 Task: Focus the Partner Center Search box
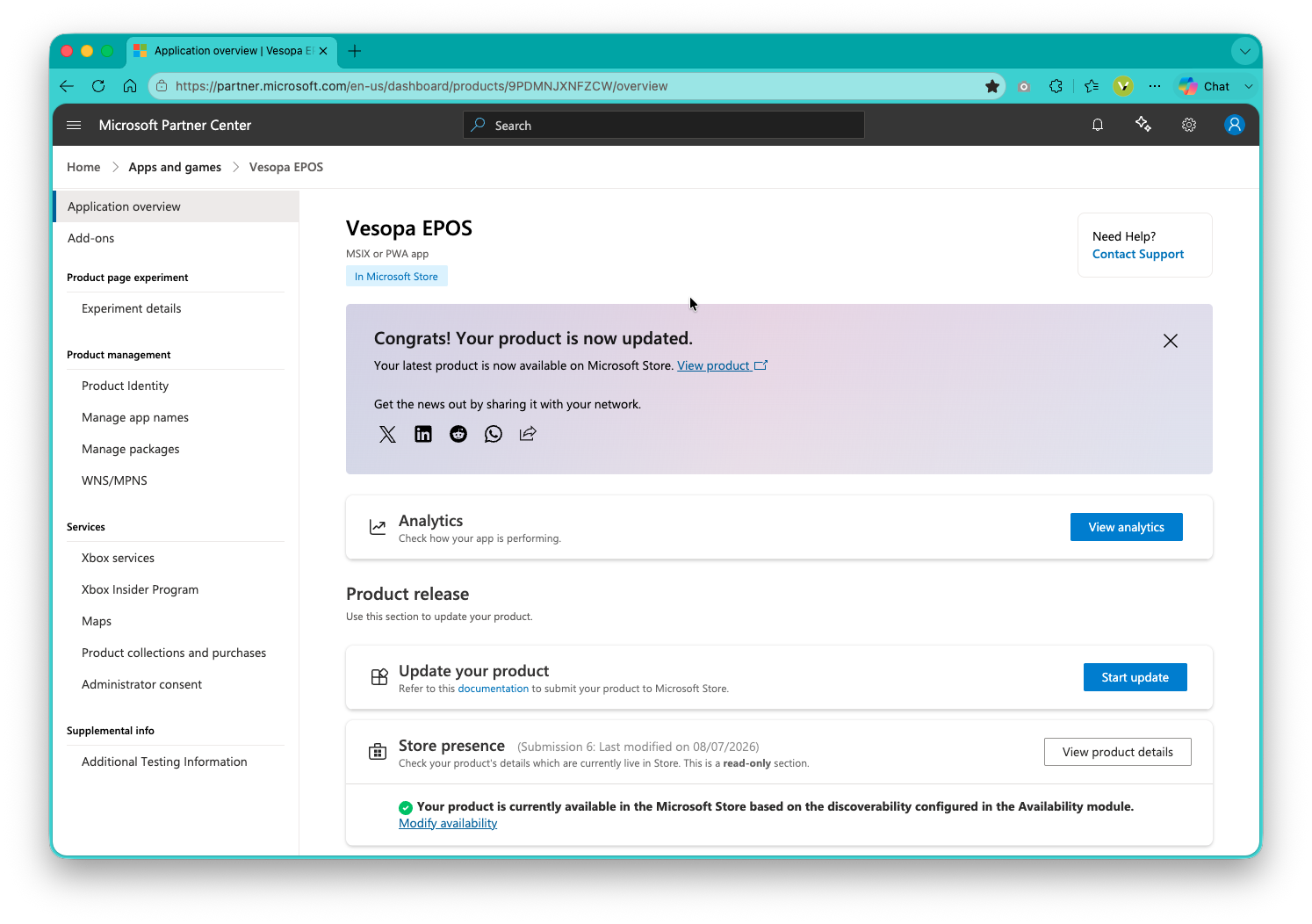tap(664, 125)
